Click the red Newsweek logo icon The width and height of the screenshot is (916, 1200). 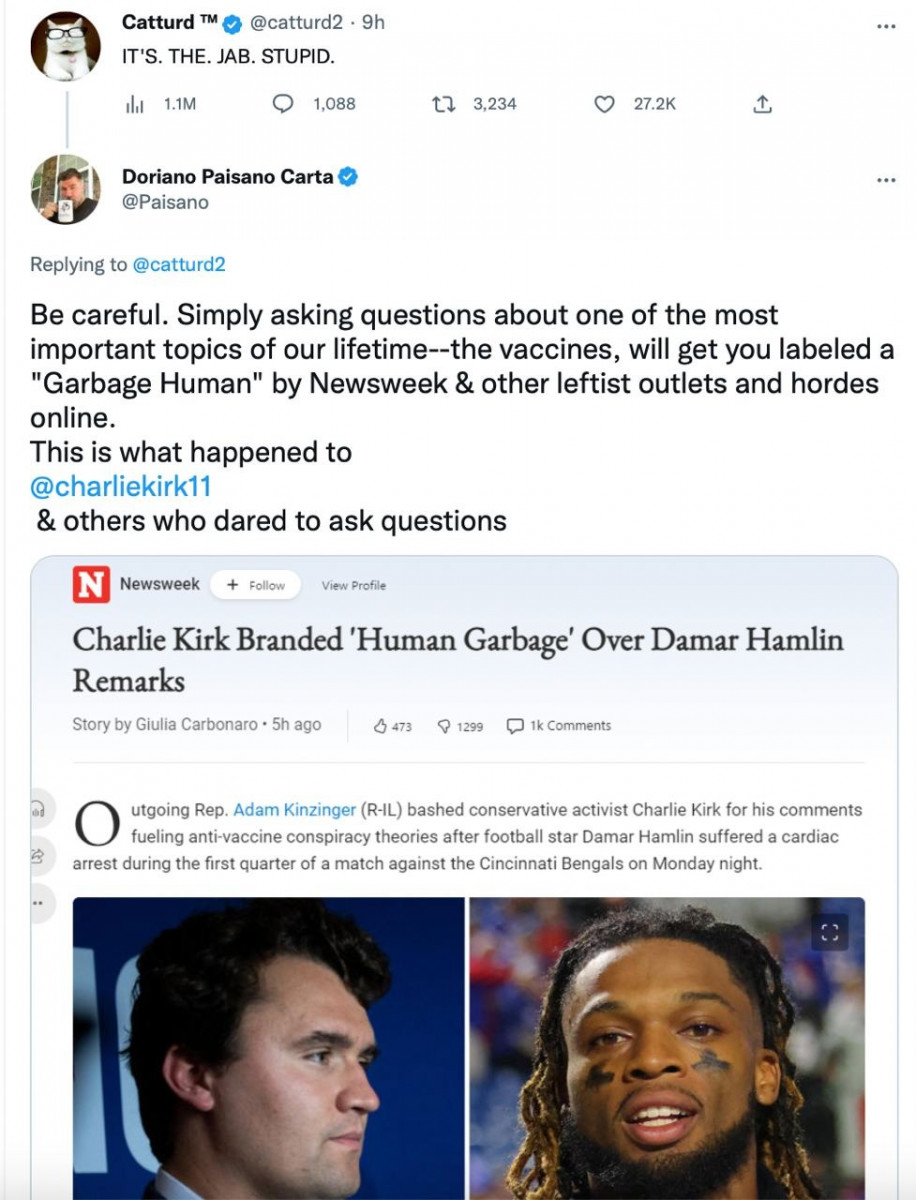point(91,585)
